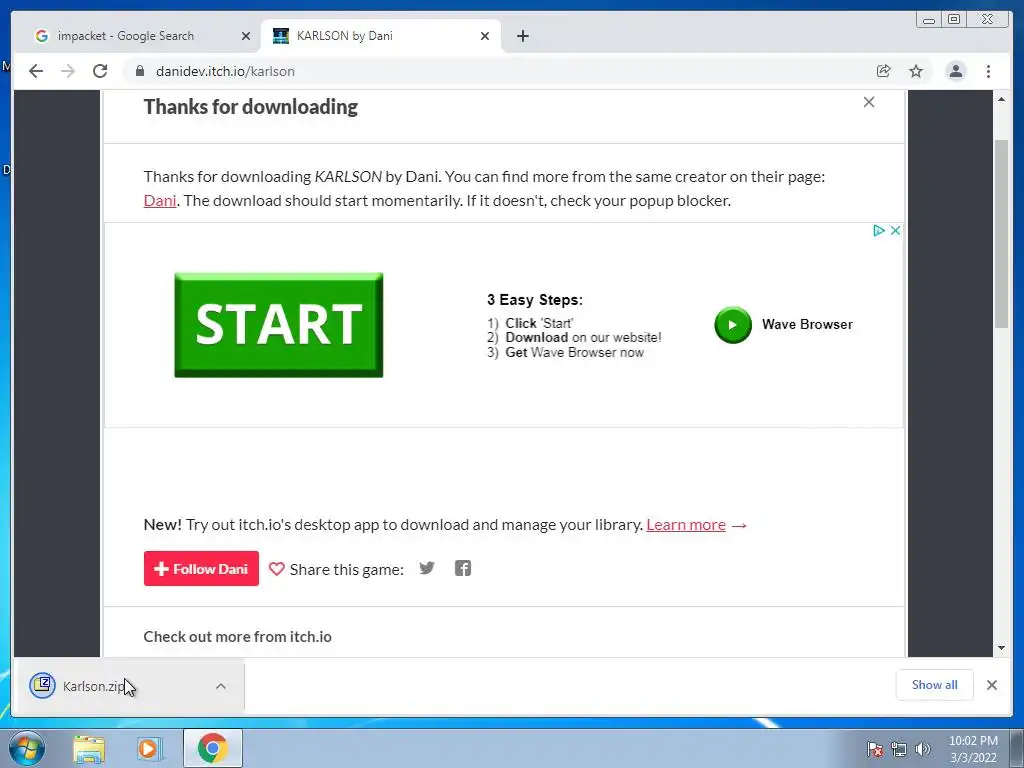Open the AdChoices triangle icon
Image resolution: width=1024 pixels, height=768 pixels.
click(x=878, y=231)
